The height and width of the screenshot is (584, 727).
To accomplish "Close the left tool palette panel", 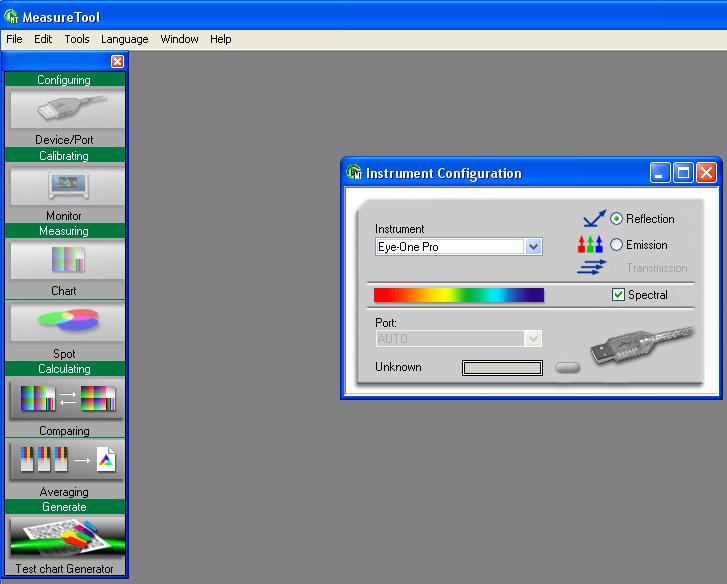I will pyautogui.click(x=118, y=61).
